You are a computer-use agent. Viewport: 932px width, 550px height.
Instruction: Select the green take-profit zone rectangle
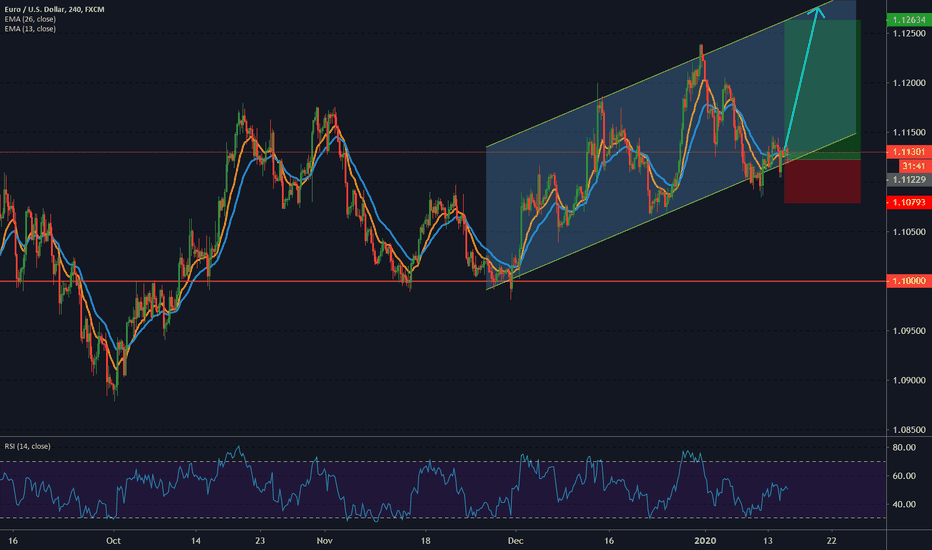(820, 90)
